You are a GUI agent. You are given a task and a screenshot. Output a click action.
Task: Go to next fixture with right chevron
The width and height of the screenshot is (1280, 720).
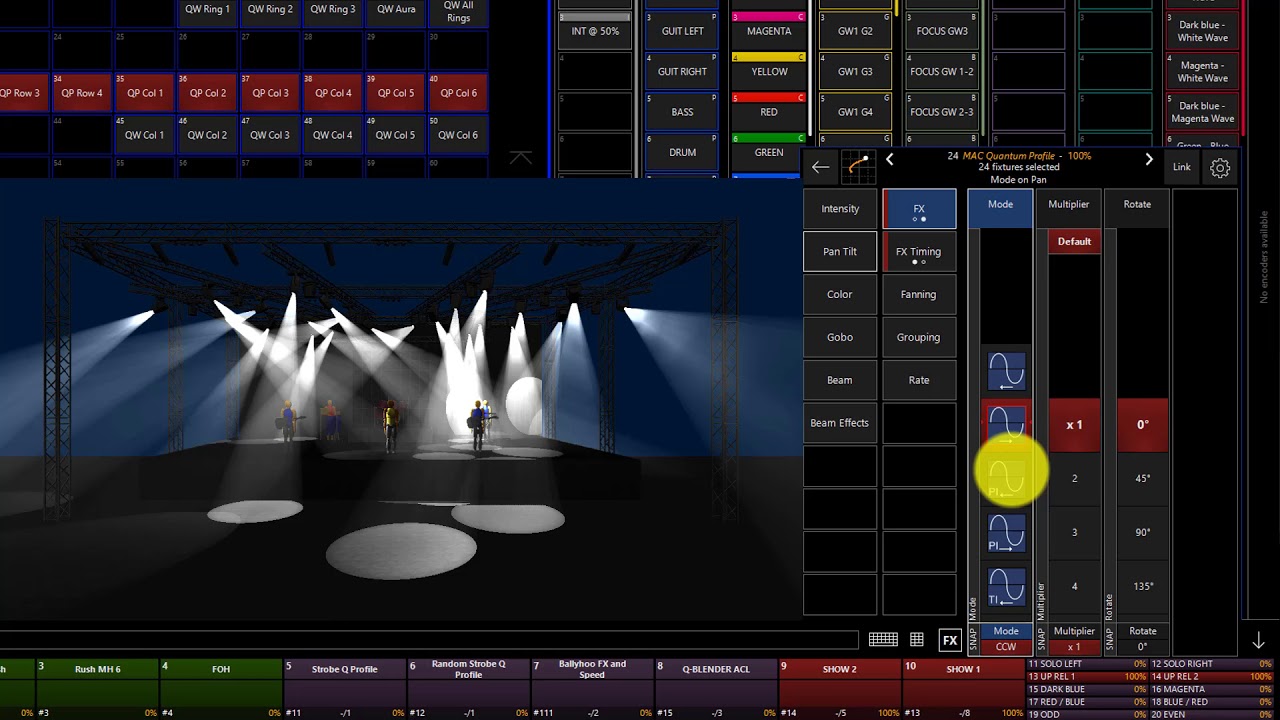click(1148, 159)
